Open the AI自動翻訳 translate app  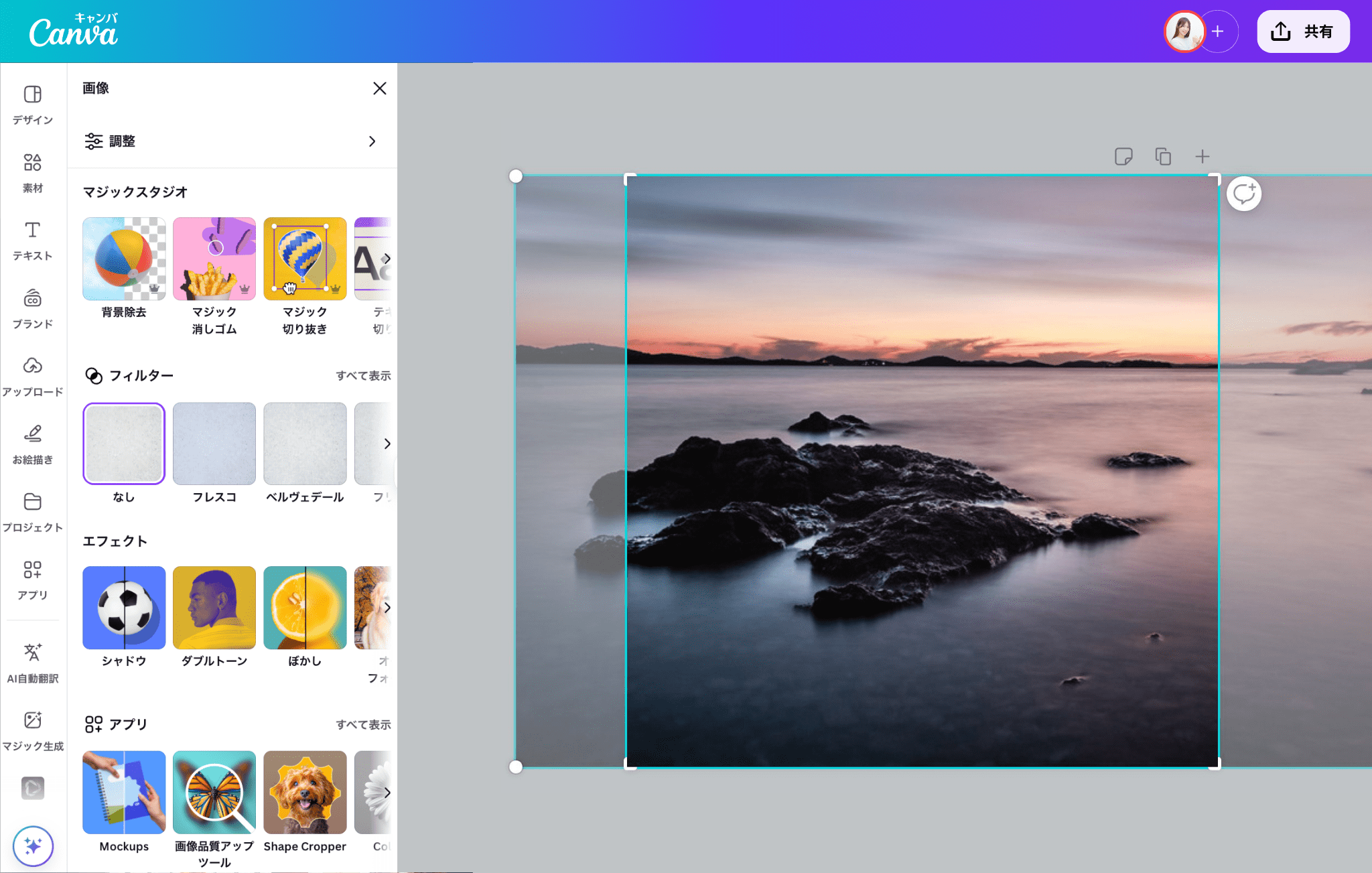pos(33,663)
